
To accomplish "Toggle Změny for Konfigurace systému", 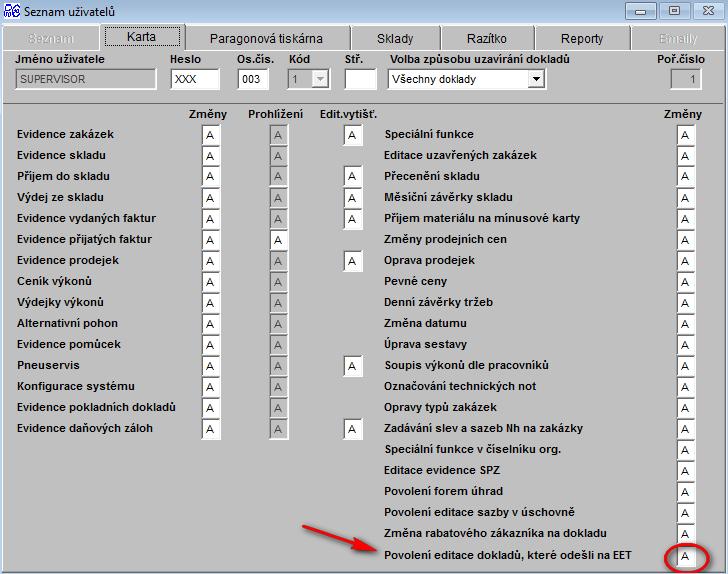I will pyautogui.click(x=211, y=387).
